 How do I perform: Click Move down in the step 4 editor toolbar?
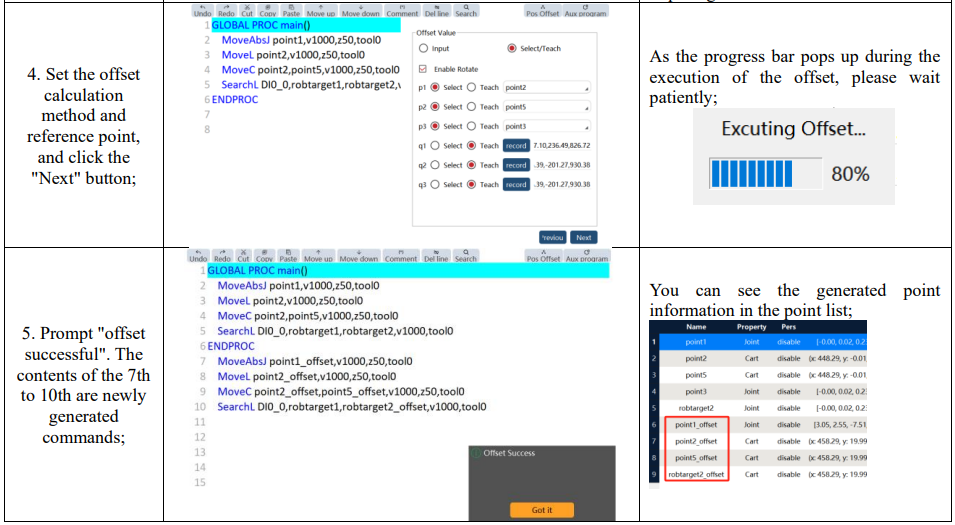click(x=361, y=10)
